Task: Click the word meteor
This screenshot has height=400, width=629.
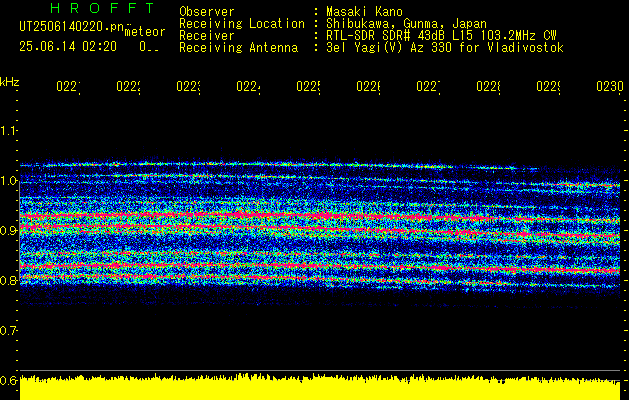Action: click(145, 32)
